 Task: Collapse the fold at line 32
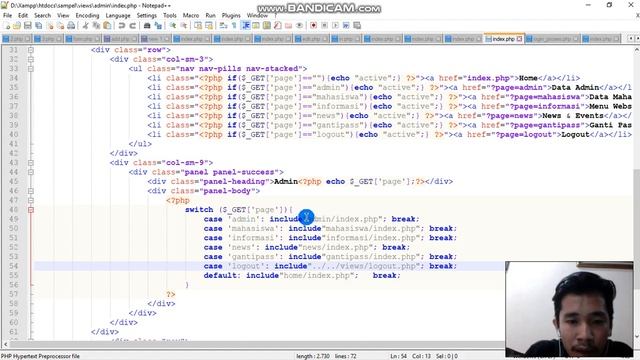tap(31, 59)
